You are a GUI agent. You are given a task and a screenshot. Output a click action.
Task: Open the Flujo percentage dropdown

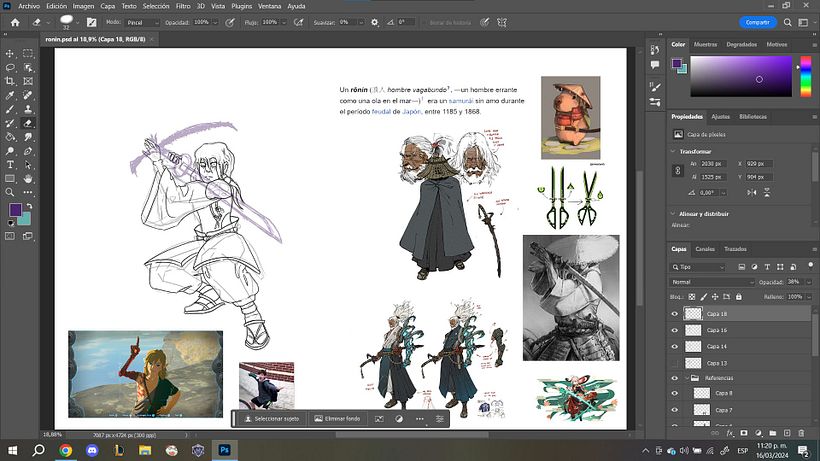(x=284, y=22)
